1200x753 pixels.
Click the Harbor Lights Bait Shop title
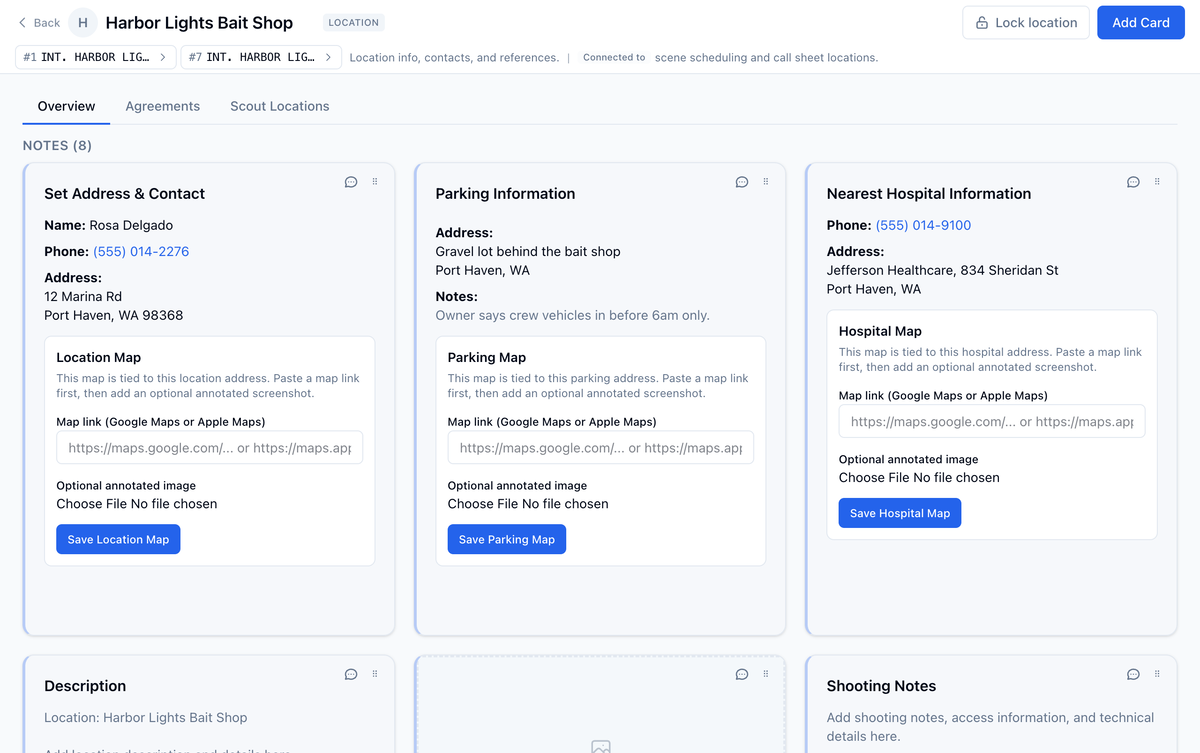tap(199, 22)
